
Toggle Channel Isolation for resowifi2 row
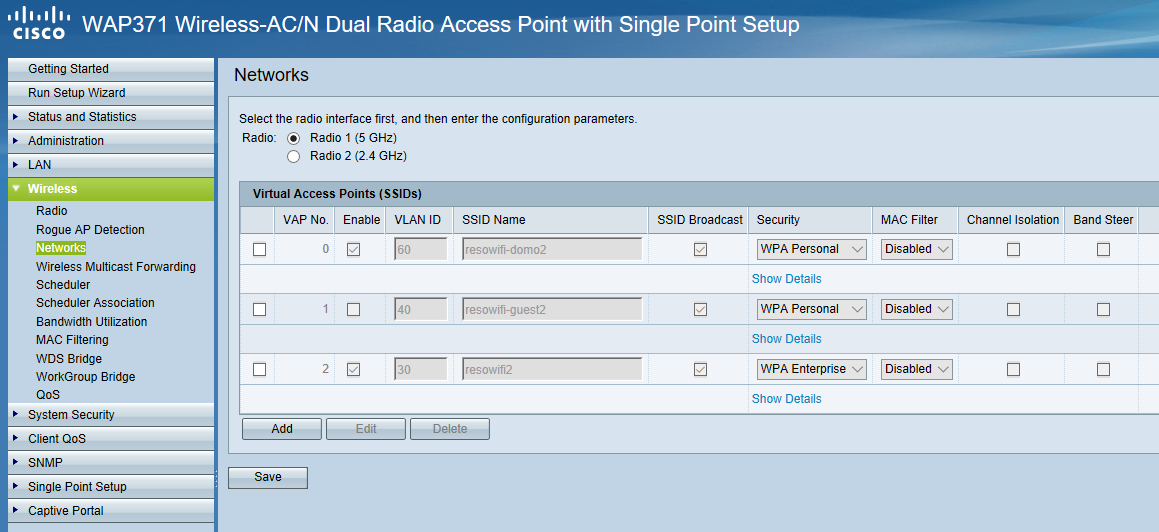[1013, 369]
